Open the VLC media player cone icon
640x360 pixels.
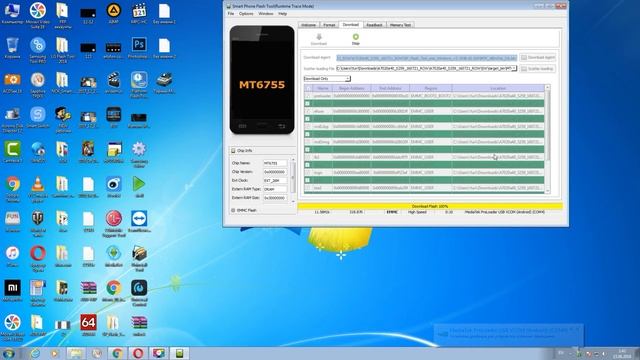click(38, 184)
